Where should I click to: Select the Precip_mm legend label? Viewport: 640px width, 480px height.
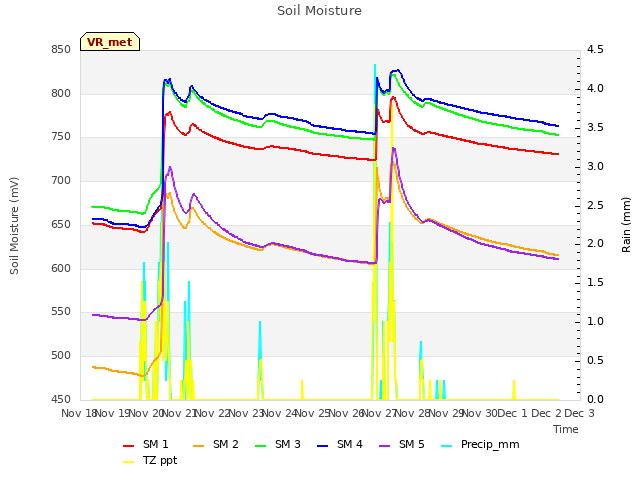[490, 444]
